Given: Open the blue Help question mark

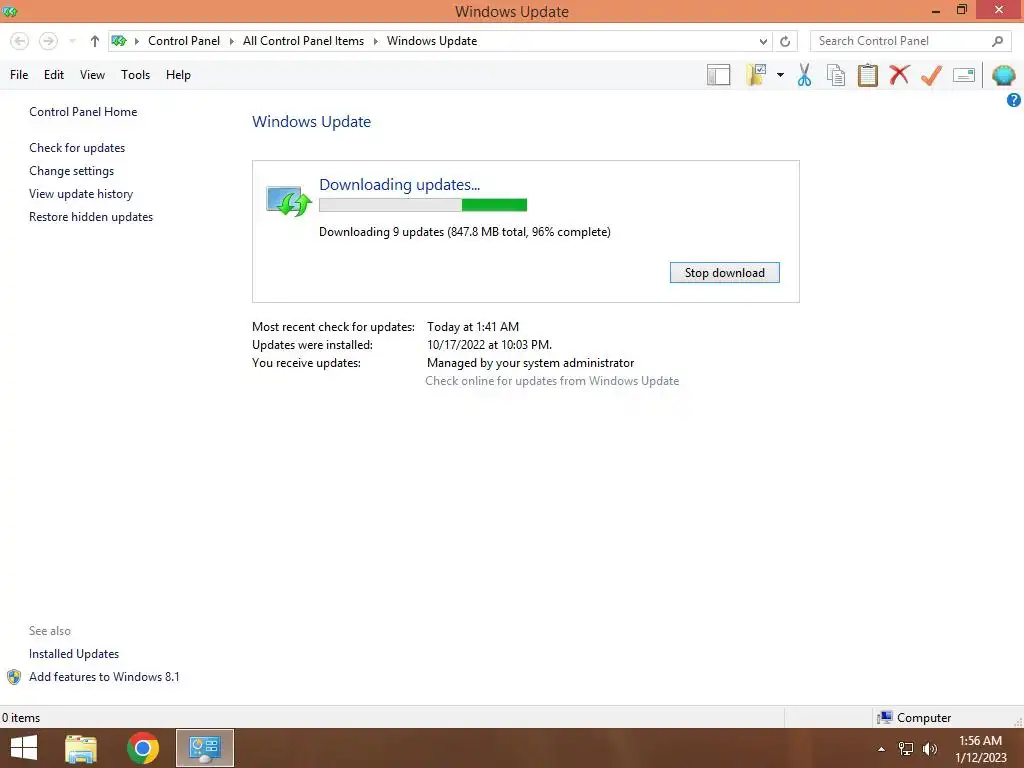Looking at the screenshot, I should [1014, 100].
